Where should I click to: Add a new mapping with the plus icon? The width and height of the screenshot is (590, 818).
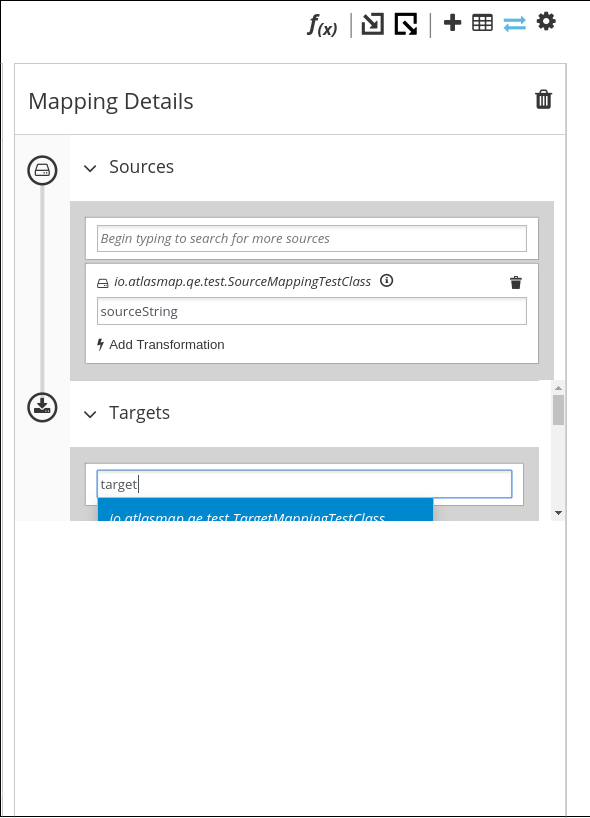click(x=452, y=21)
